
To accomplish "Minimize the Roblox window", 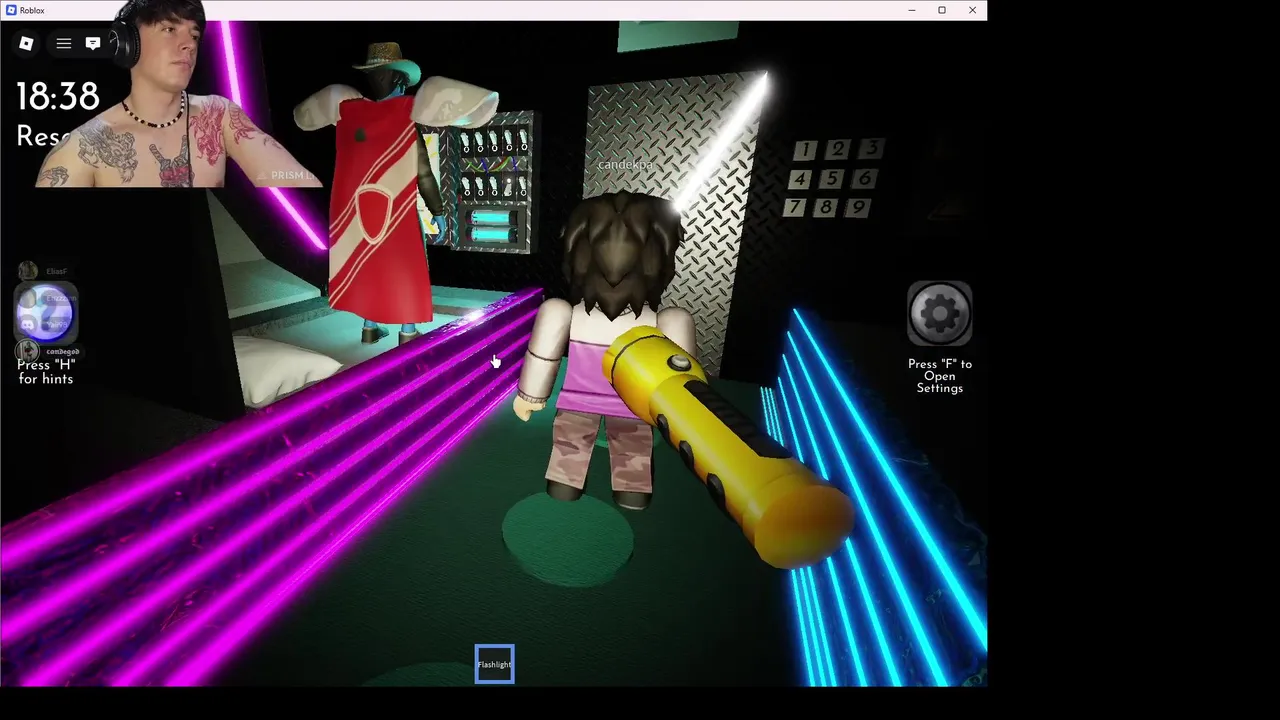I will click(x=911, y=10).
